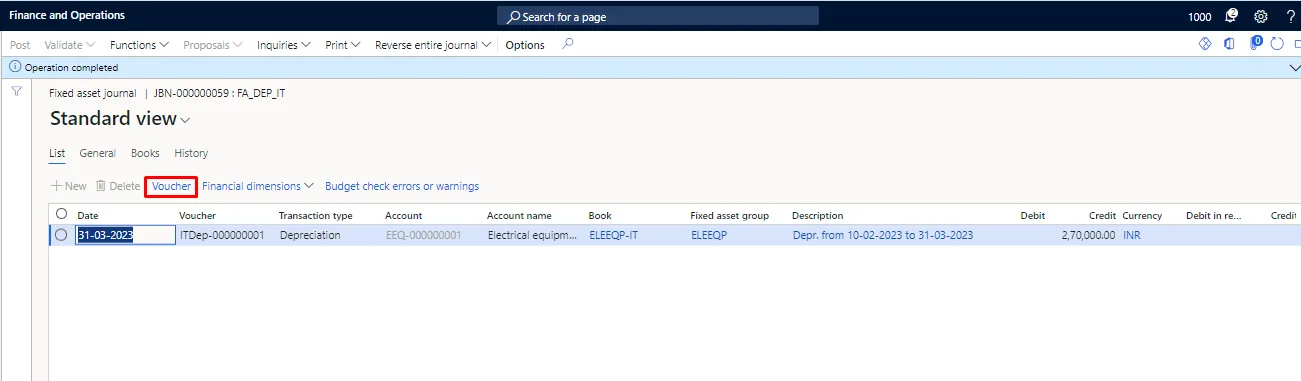Click the ELEEQP fixed asset group link

[709, 235]
